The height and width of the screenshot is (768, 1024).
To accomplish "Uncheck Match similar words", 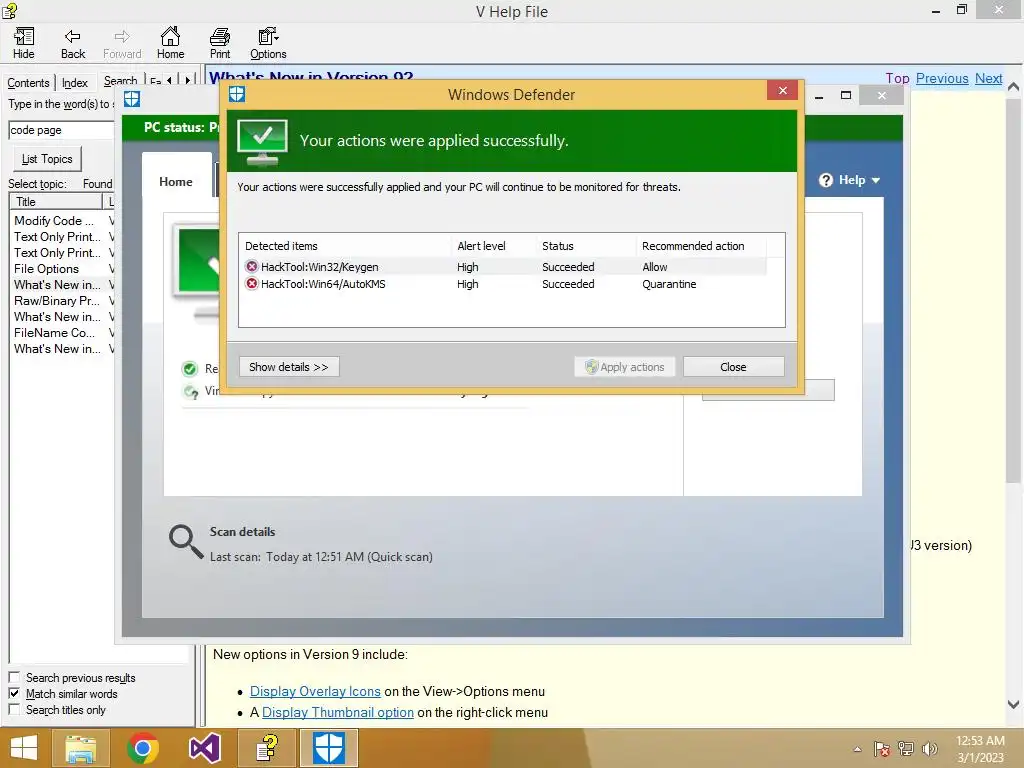I will pyautogui.click(x=14, y=694).
